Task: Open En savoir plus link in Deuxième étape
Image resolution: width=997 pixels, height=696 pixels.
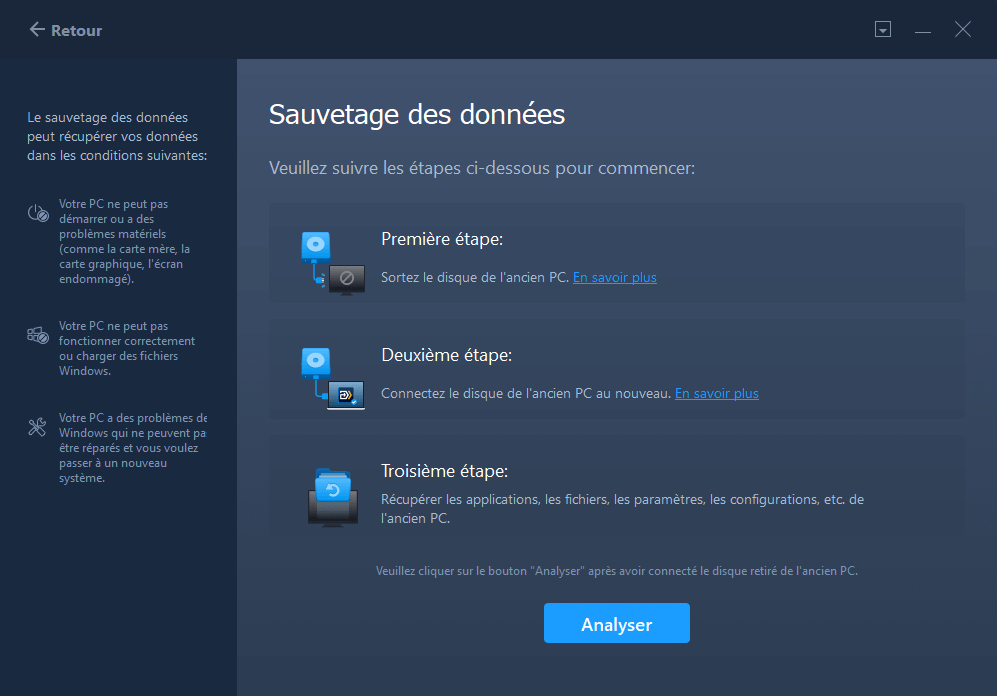Action: [x=716, y=393]
